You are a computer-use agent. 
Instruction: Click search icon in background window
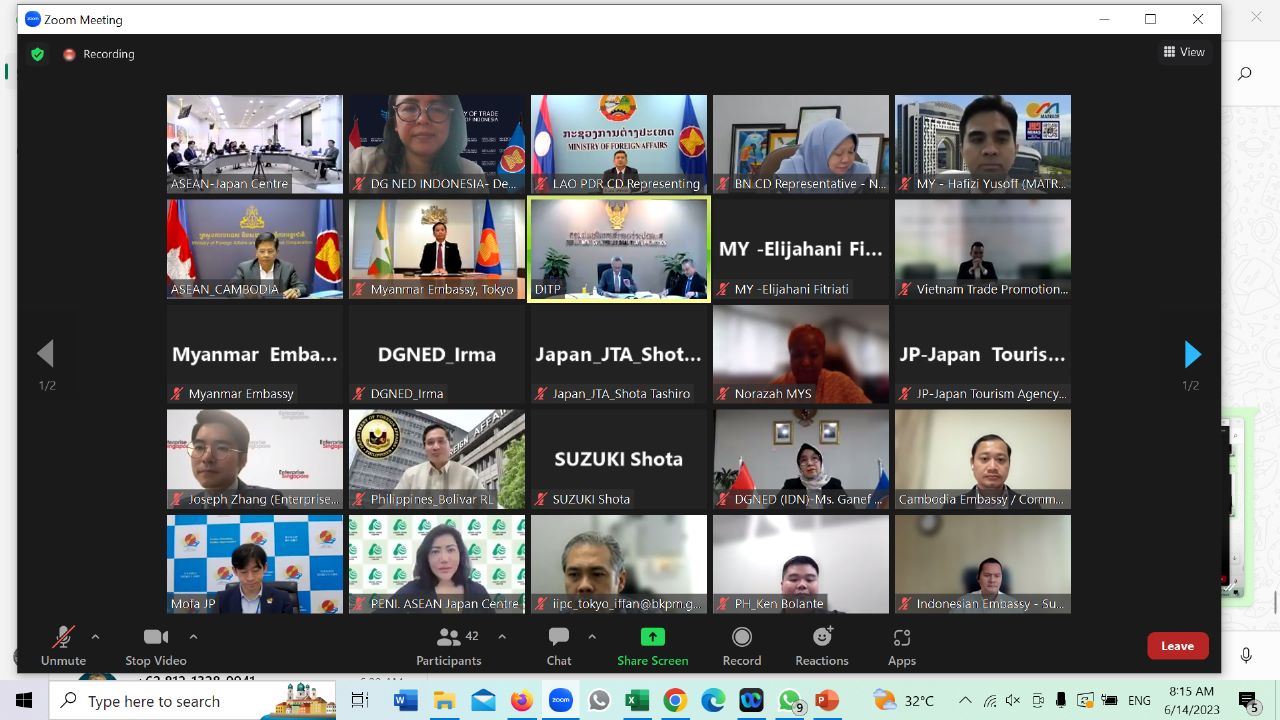(1245, 73)
